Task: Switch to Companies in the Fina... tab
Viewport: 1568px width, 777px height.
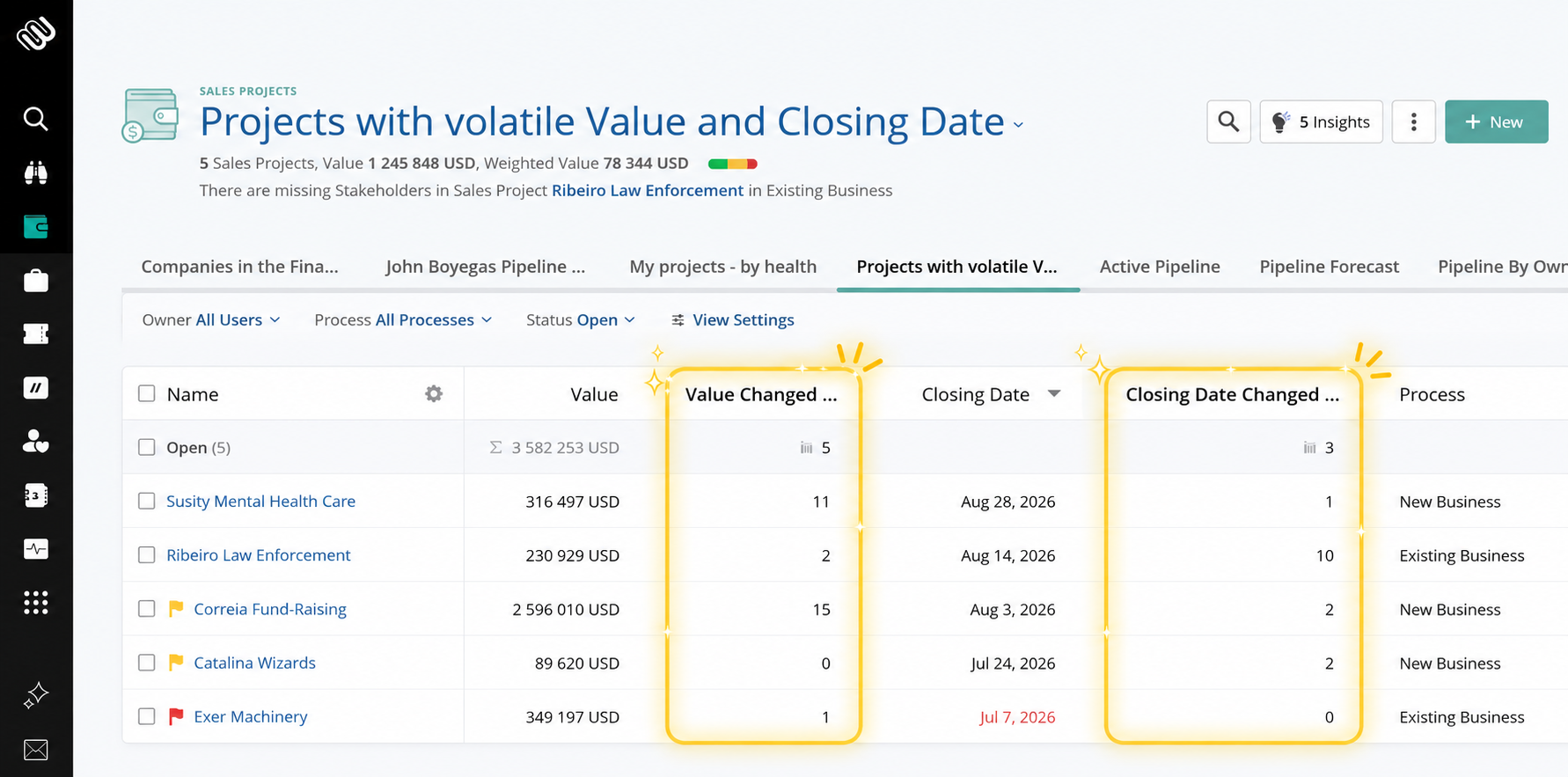Action: pyautogui.click(x=239, y=267)
